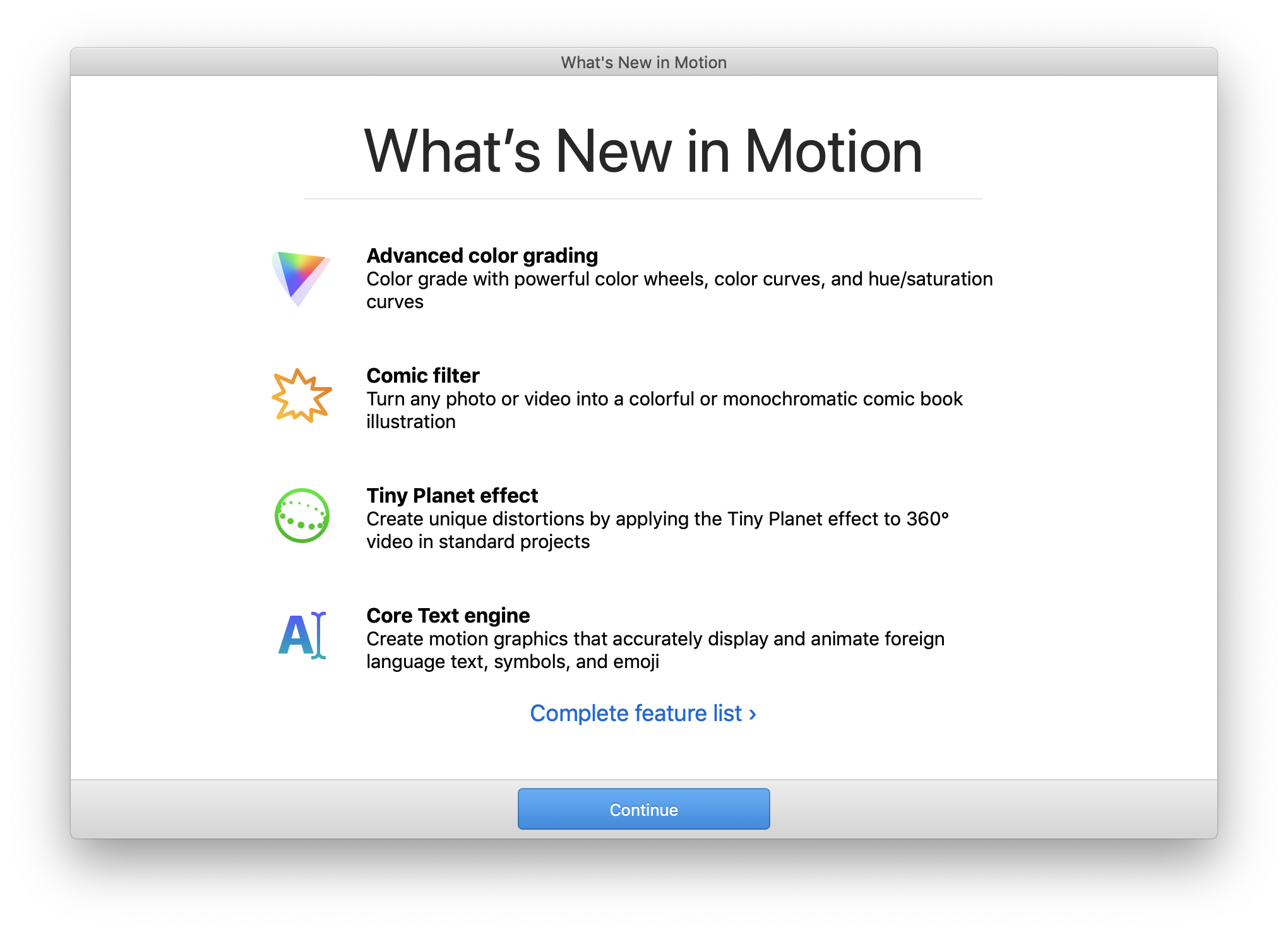Click the divider line under the headline
Screen dimensions: 1288x932
[643, 199]
